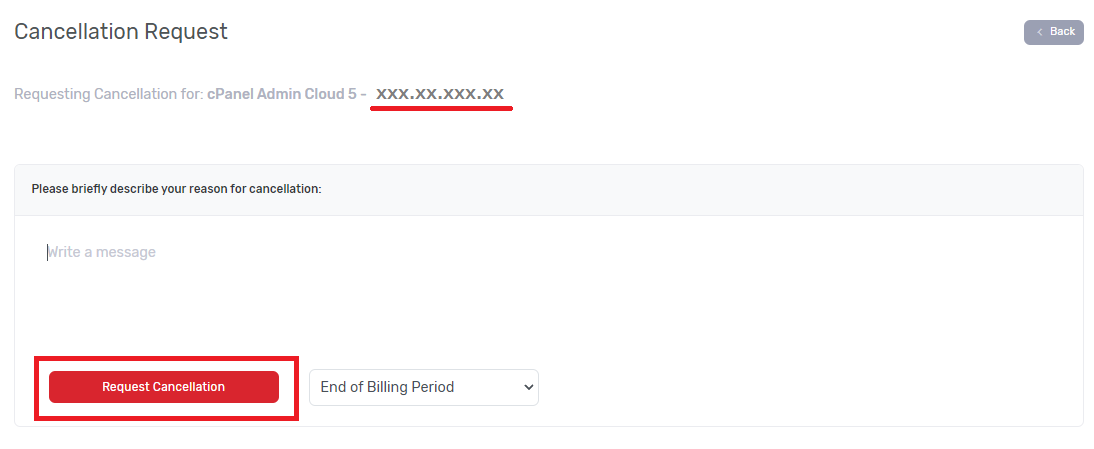Click the red underline beneath the IP address
Screen dimensions: 1094x449
click(441, 109)
